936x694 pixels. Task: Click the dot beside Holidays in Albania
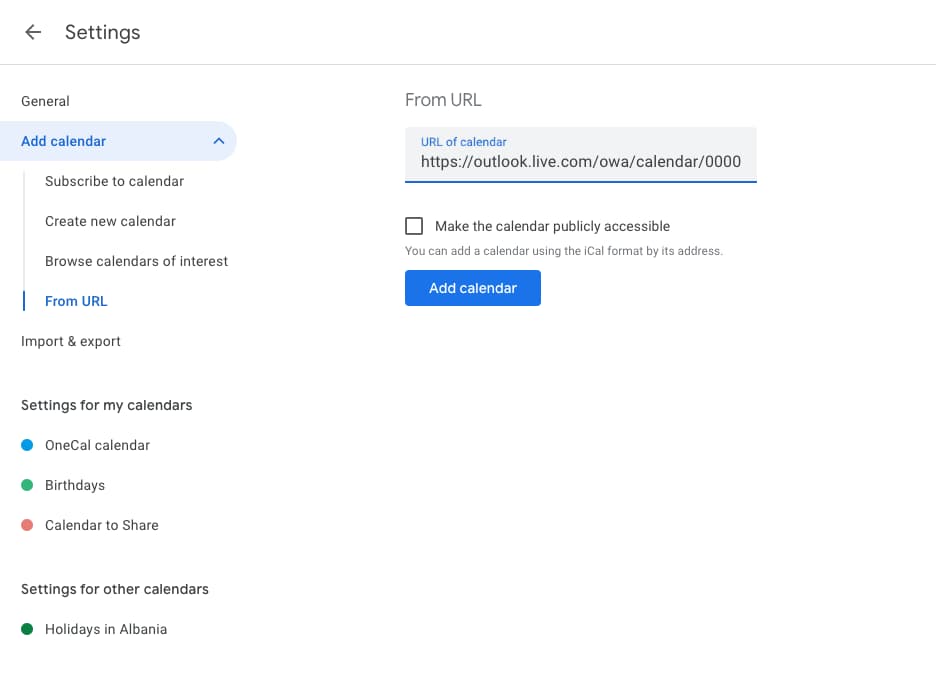pyautogui.click(x=26, y=629)
